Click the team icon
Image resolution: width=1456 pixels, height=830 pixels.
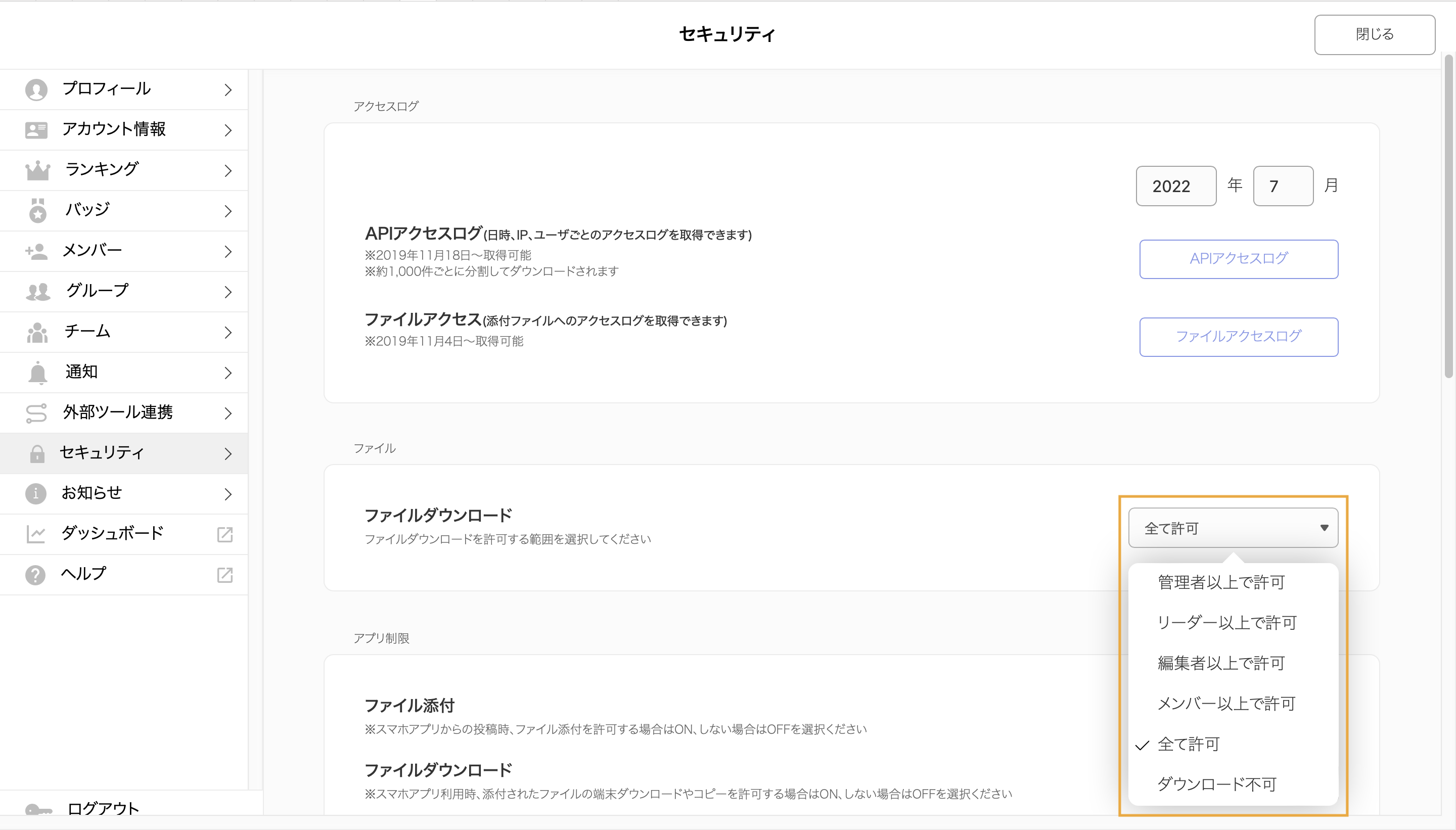(37, 332)
